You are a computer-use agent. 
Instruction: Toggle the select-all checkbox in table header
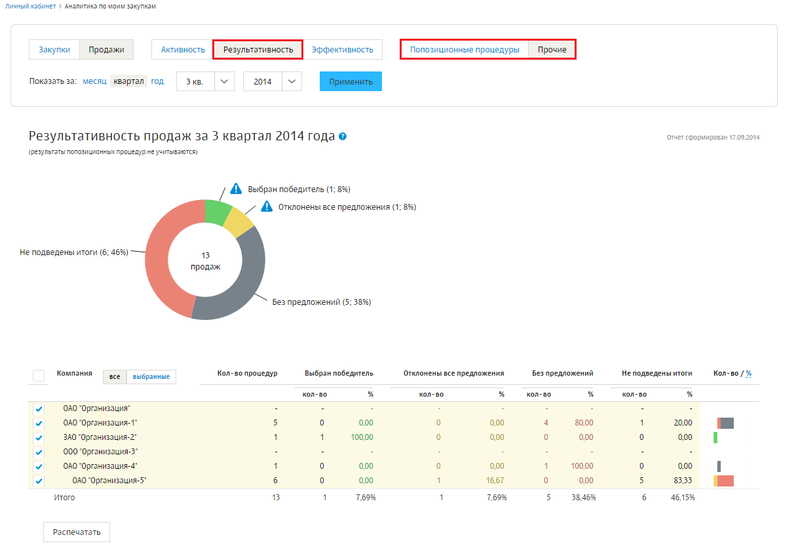tap(39, 376)
